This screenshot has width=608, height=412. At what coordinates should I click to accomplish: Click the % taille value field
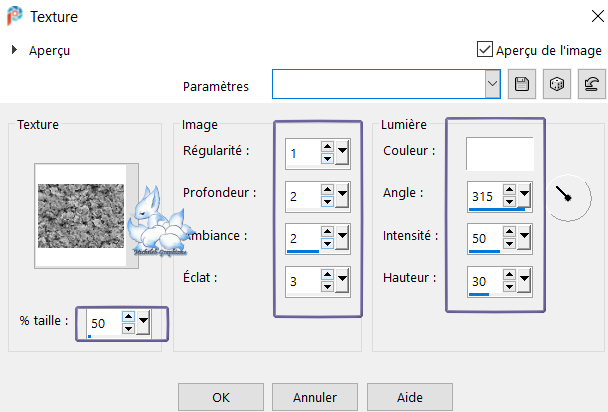coord(104,323)
